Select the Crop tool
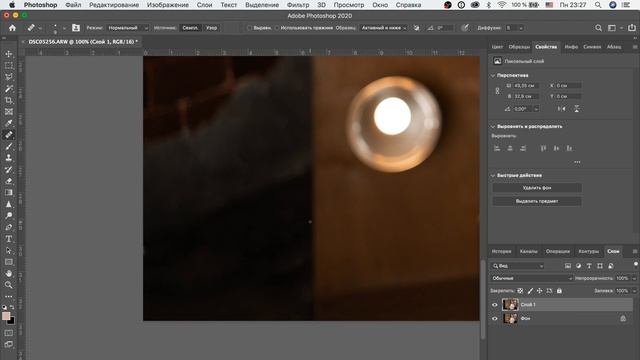This screenshot has height=360, width=640. coord(9,100)
